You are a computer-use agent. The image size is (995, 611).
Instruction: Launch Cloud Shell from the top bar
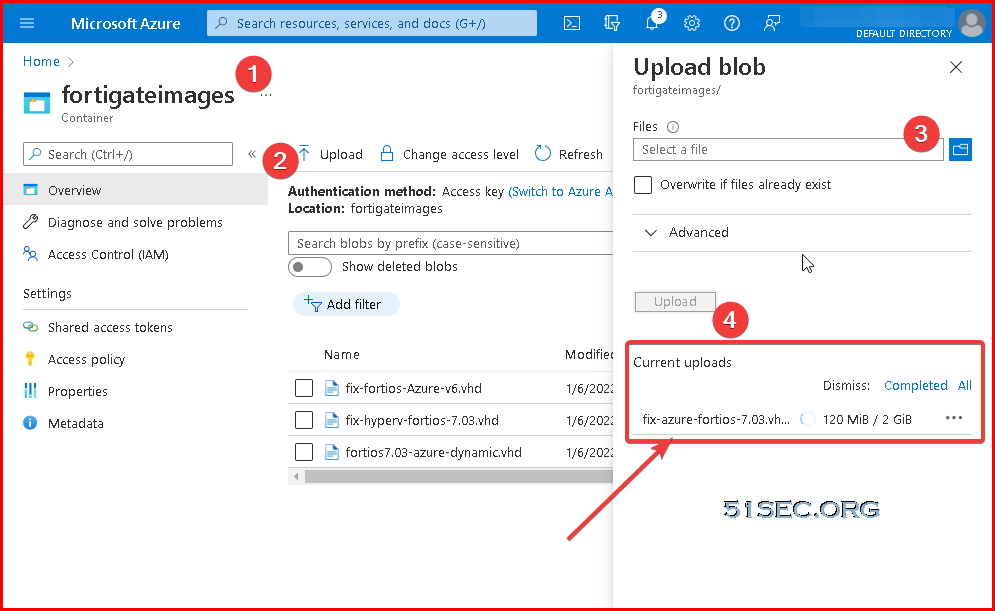pos(572,23)
